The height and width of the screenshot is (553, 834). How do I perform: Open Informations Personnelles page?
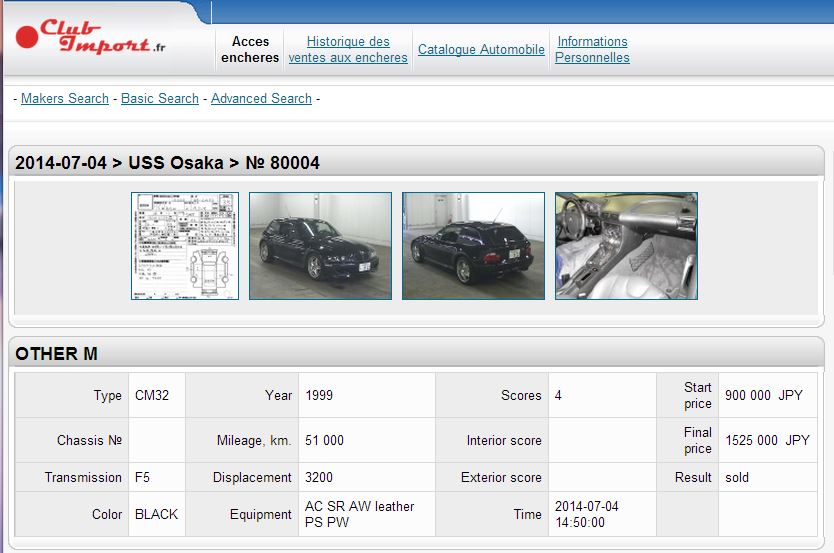point(592,49)
